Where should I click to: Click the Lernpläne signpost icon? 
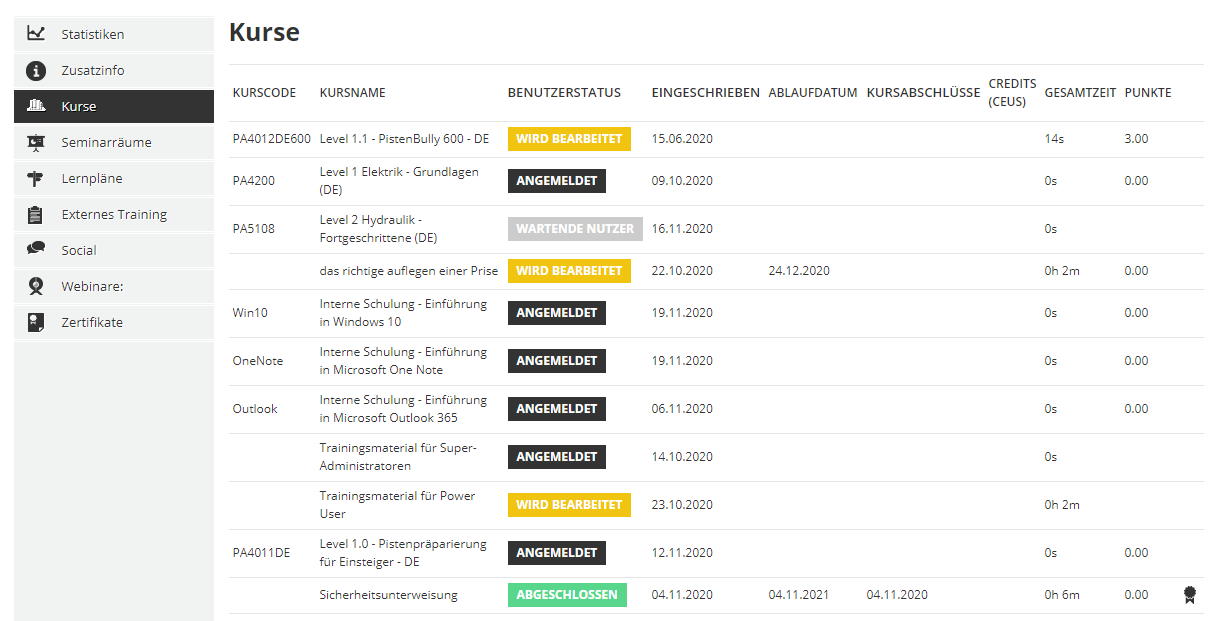click(x=36, y=179)
